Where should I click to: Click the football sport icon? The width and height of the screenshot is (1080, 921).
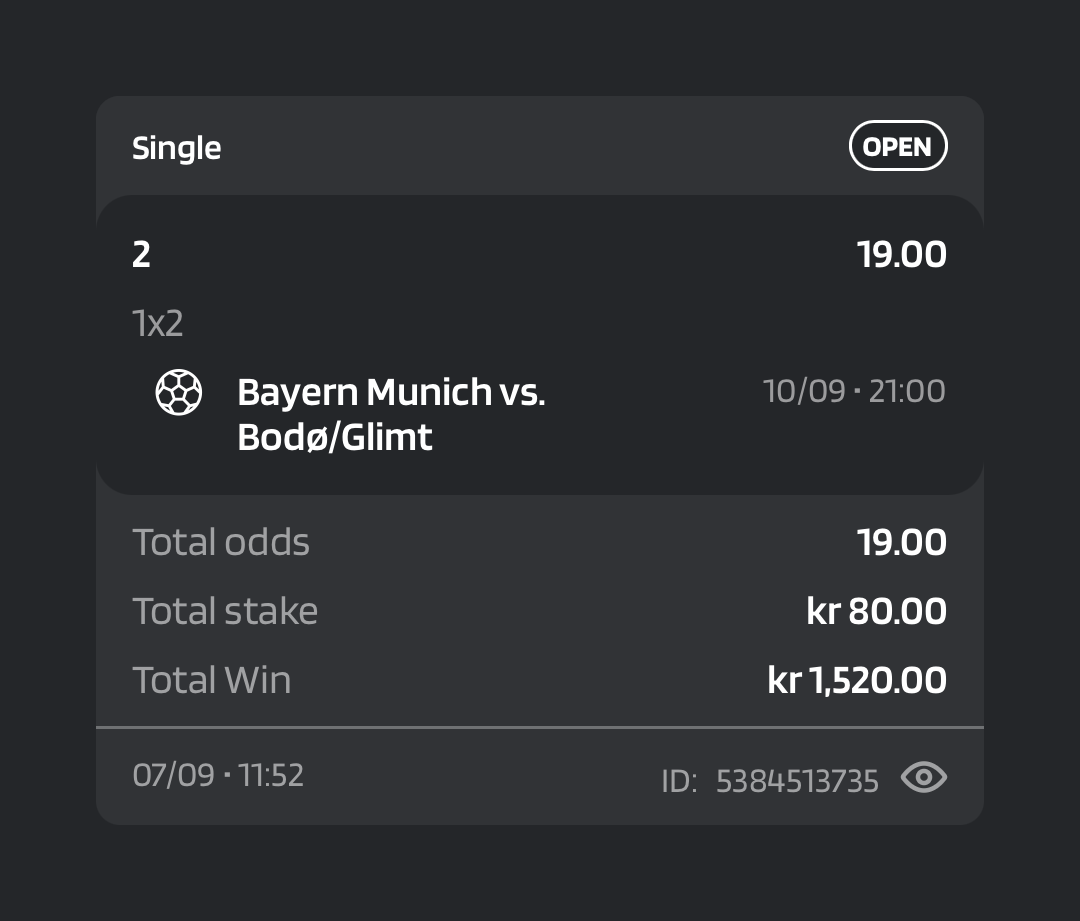tap(178, 393)
